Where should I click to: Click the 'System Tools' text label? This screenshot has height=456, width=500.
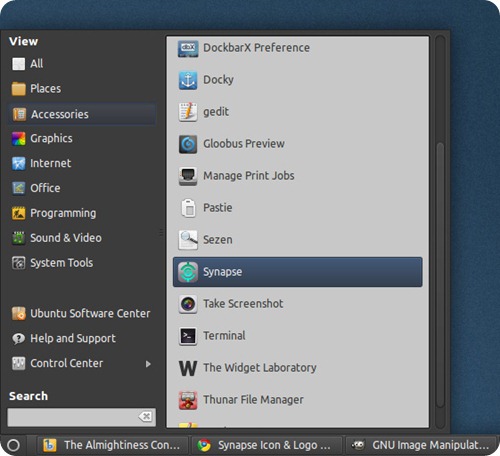[x=62, y=263]
